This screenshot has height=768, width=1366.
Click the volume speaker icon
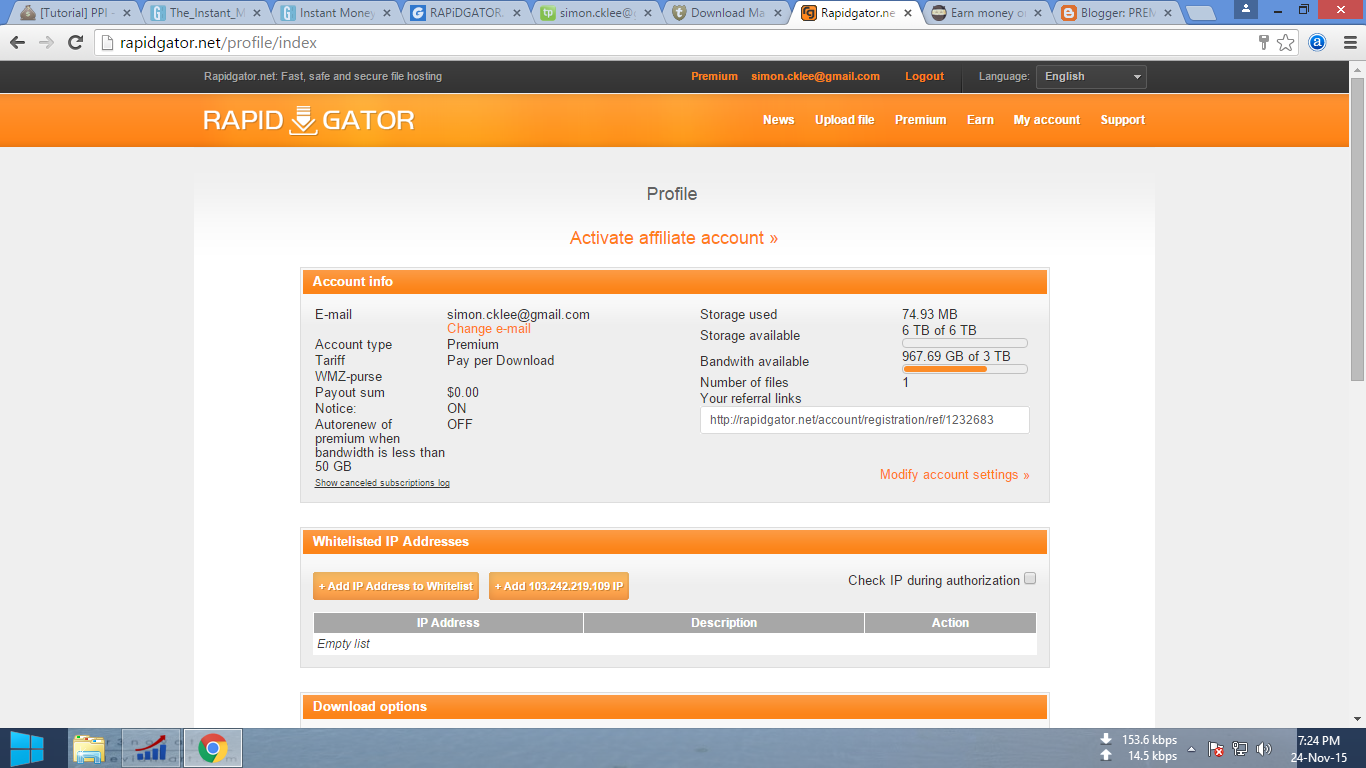pyautogui.click(x=1264, y=749)
